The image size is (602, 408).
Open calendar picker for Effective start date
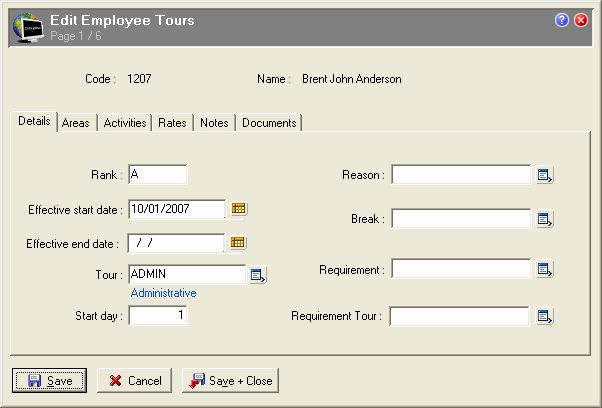[x=239, y=209]
